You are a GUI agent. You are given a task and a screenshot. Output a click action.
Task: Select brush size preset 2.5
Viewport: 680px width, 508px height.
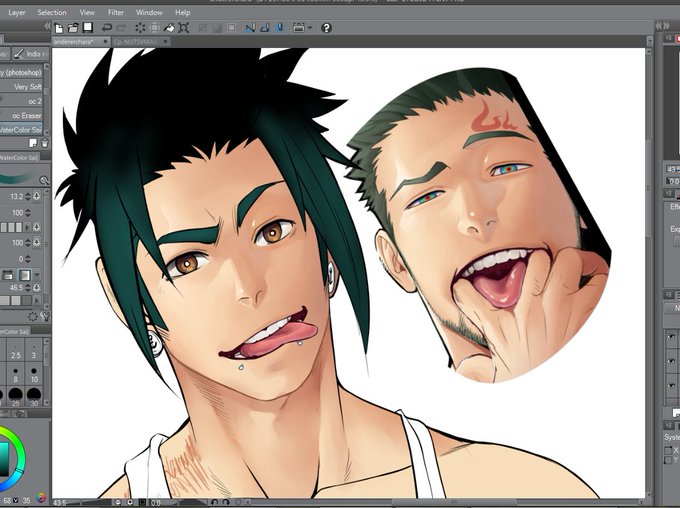pos(16,351)
